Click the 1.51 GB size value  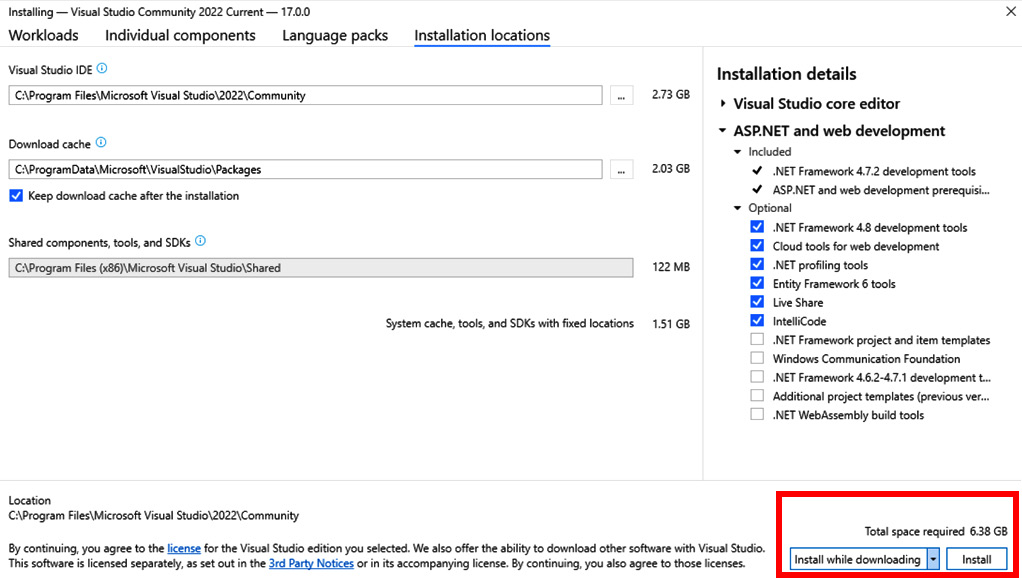671,324
